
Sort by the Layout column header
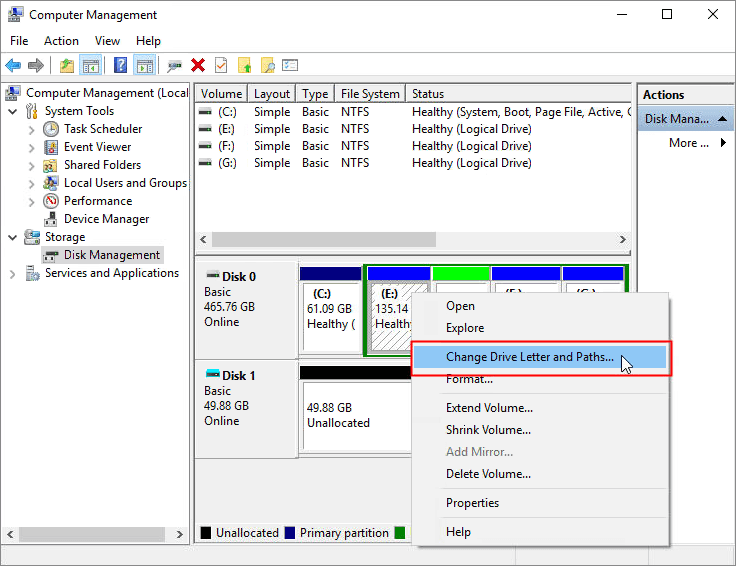pos(272,94)
